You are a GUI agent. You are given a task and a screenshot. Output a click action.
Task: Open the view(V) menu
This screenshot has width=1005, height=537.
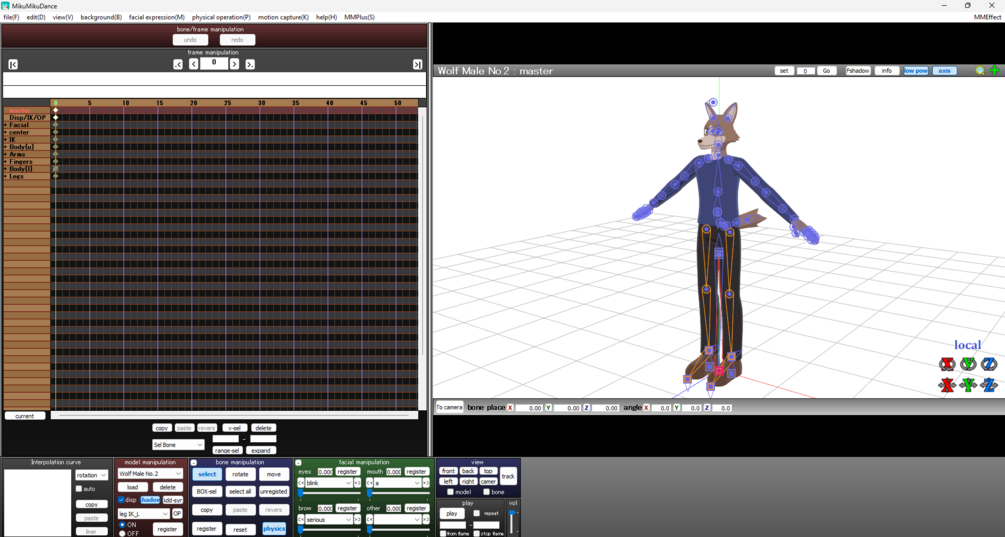pos(63,17)
